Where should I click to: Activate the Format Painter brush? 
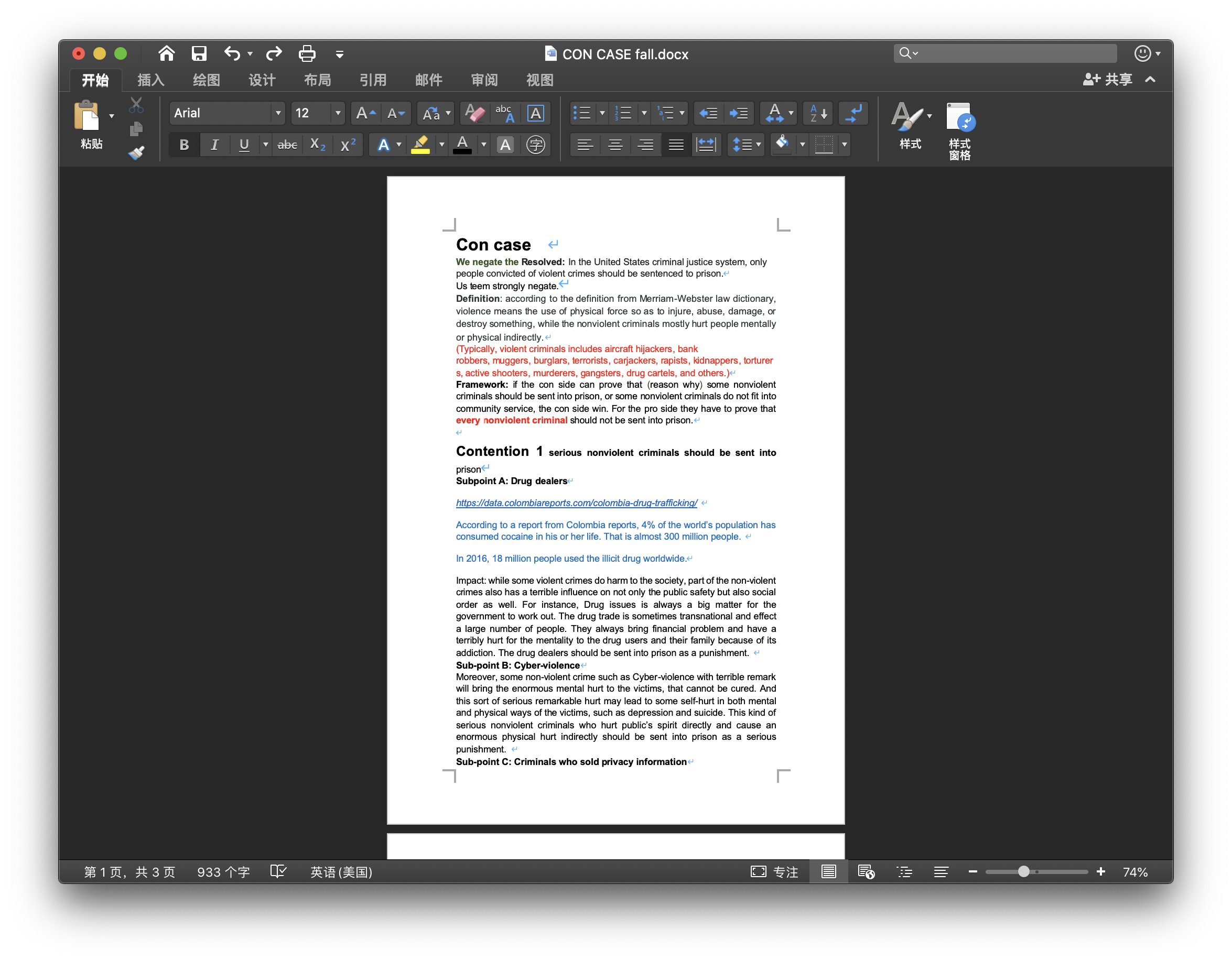pyautogui.click(x=136, y=153)
